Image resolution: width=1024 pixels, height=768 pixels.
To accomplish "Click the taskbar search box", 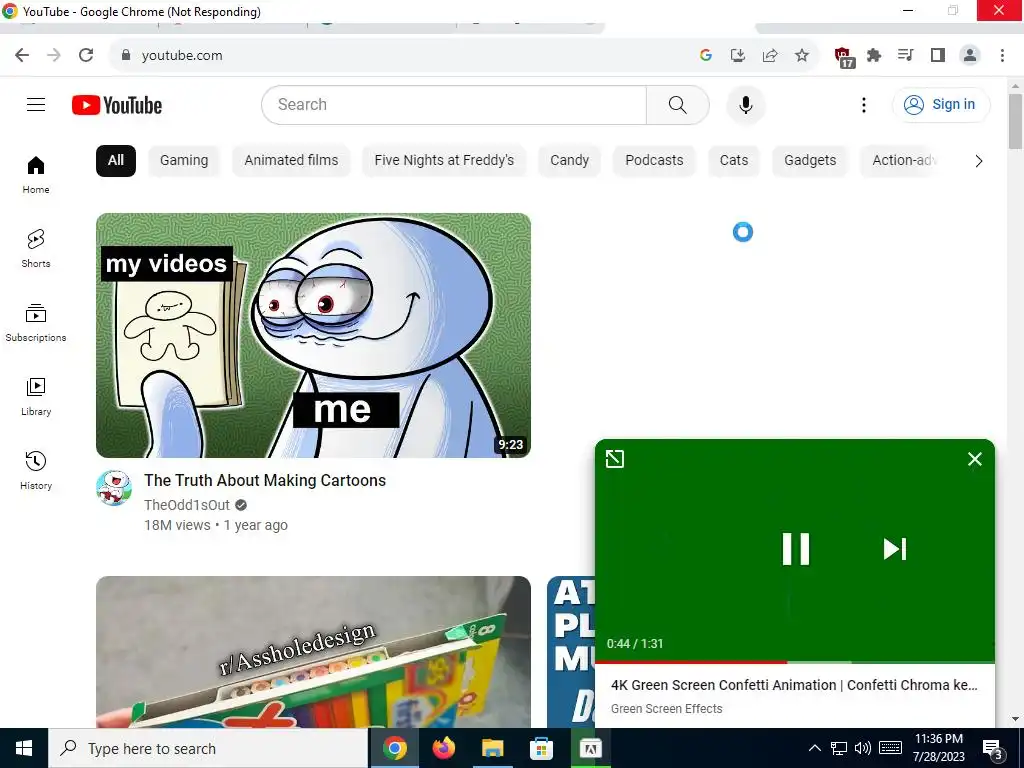I will pyautogui.click(x=208, y=748).
